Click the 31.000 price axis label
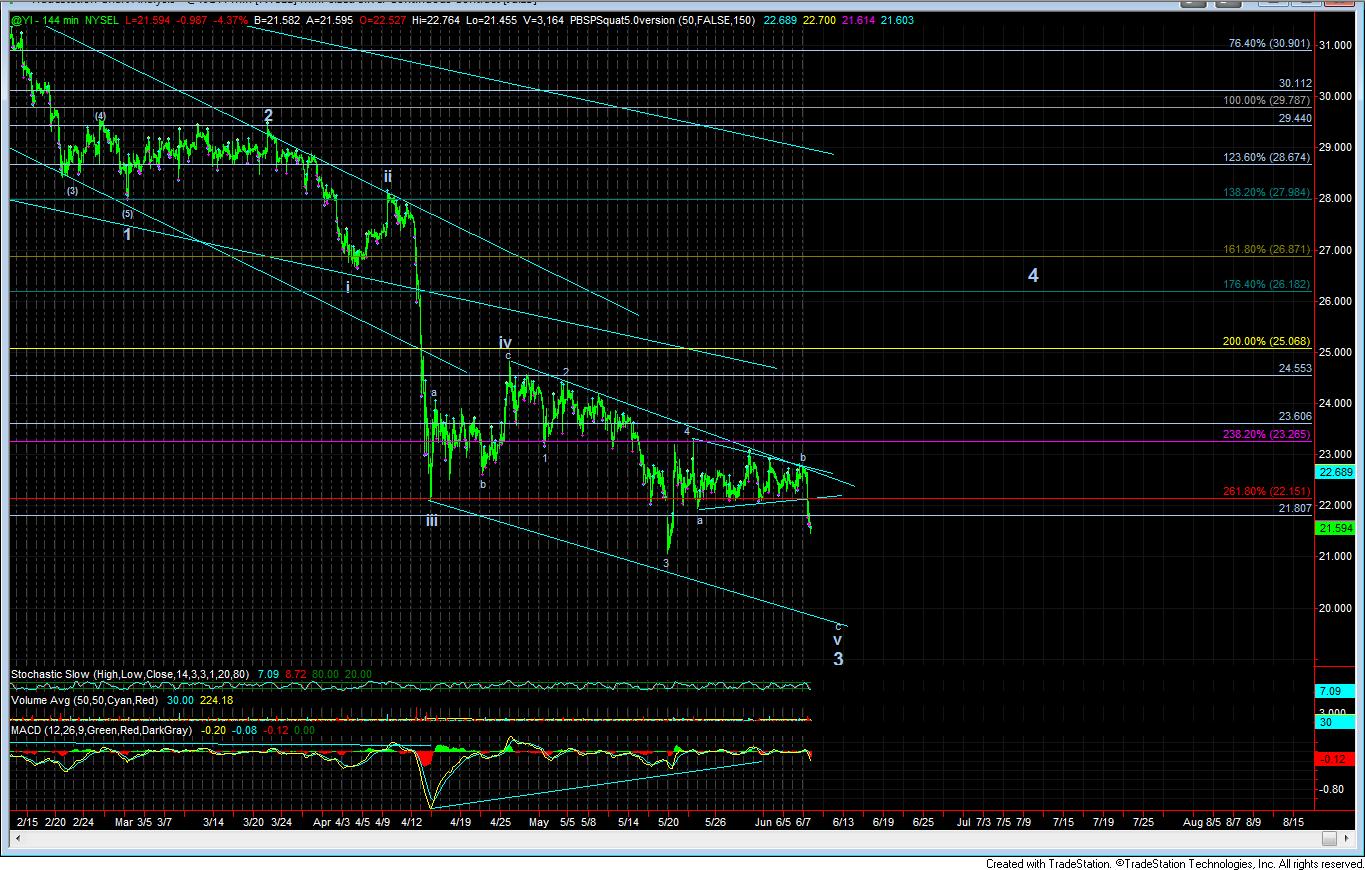 pos(1337,45)
